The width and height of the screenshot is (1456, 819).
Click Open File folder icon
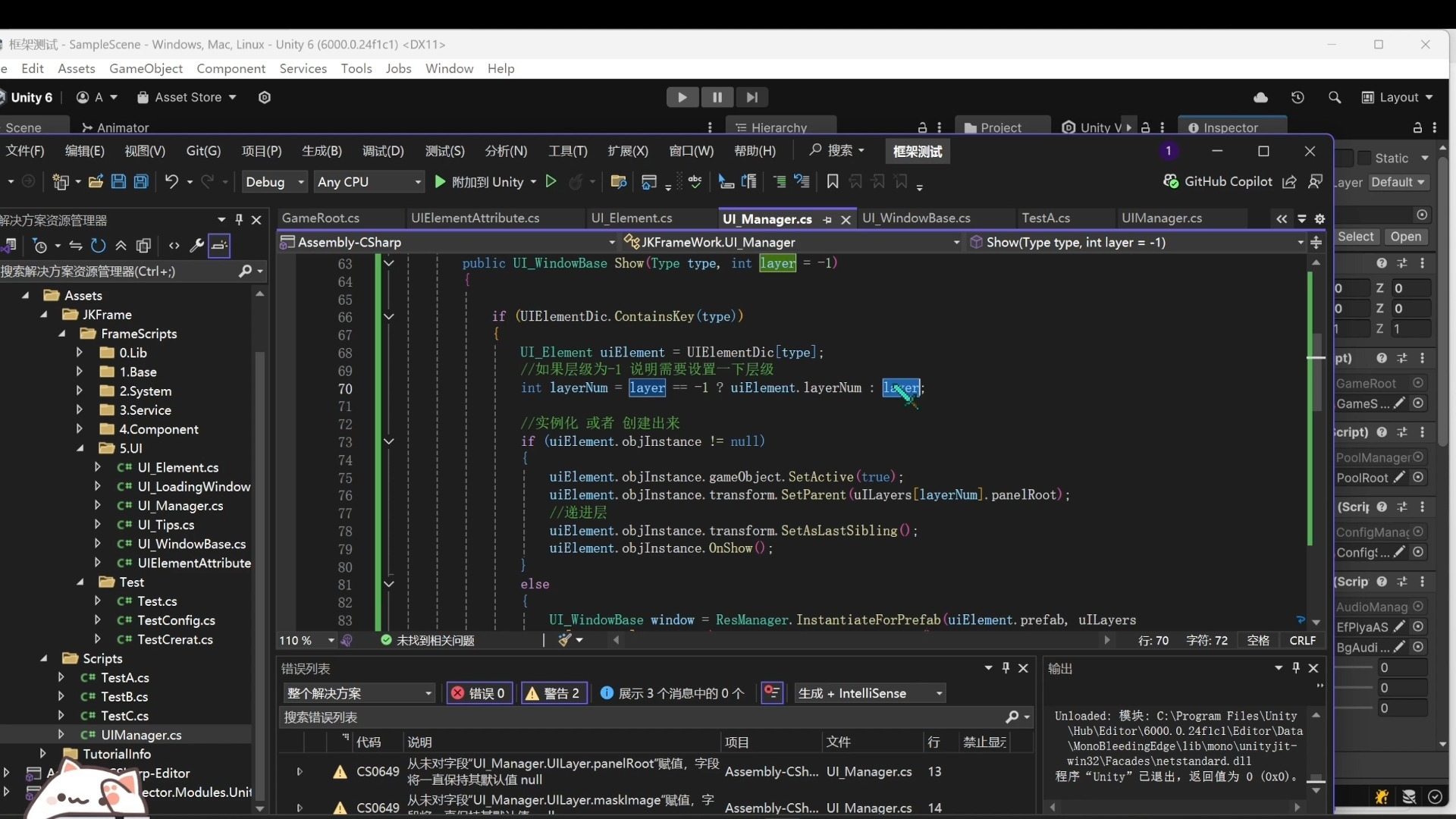tap(96, 181)
